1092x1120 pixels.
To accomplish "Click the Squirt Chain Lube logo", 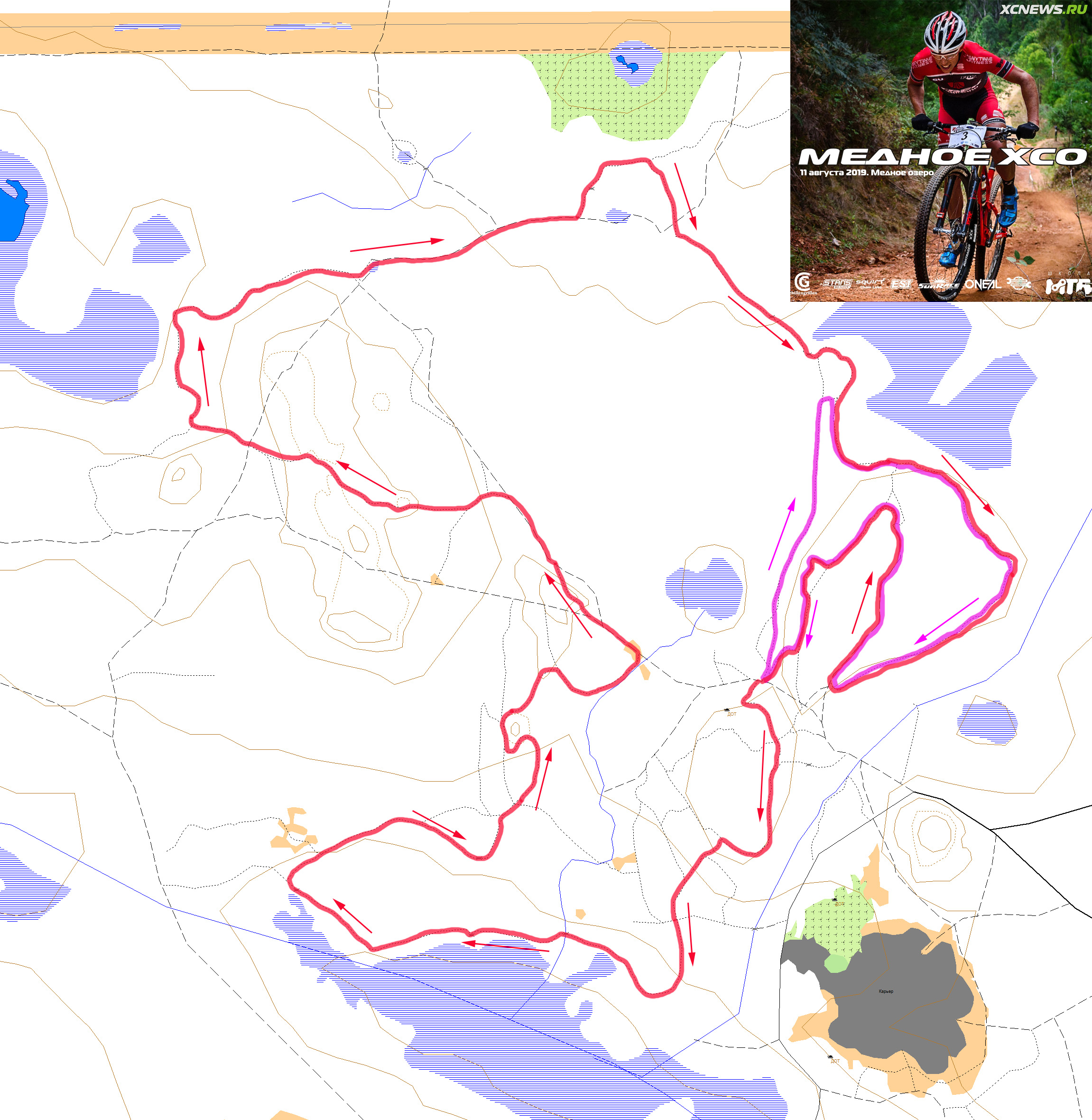I will [870, 283].
